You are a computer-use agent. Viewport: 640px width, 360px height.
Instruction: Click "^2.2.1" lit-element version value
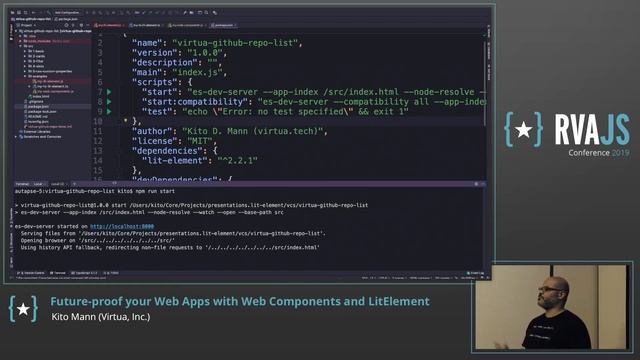coord(238,160)
